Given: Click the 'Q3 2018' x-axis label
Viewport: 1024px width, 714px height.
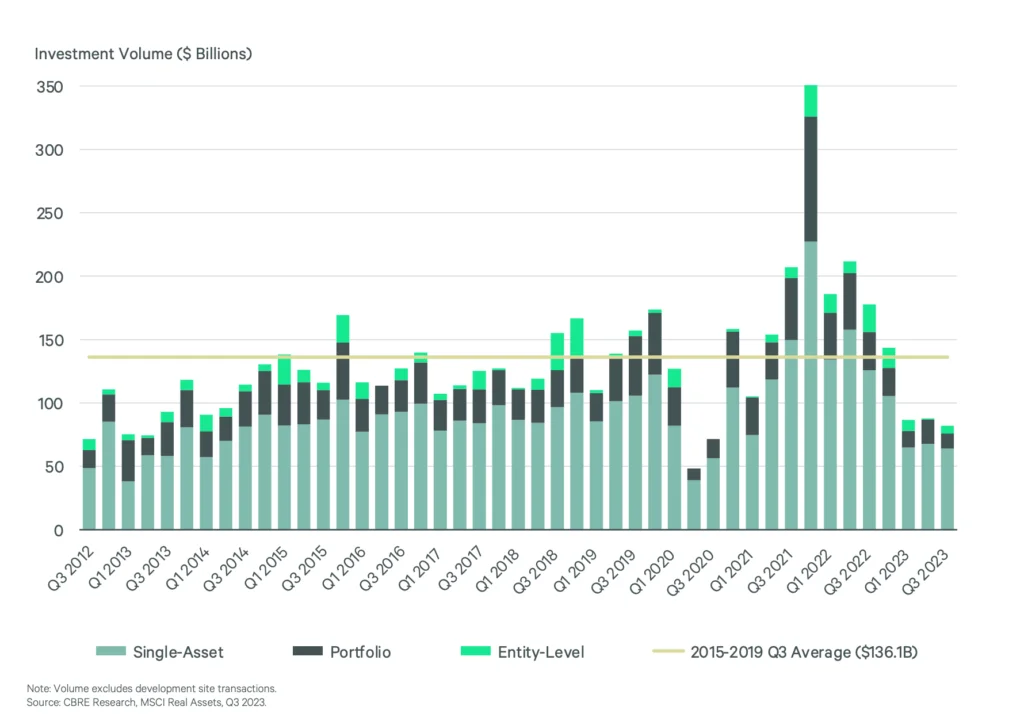Looking at the screenshot, I should (536, 571).
